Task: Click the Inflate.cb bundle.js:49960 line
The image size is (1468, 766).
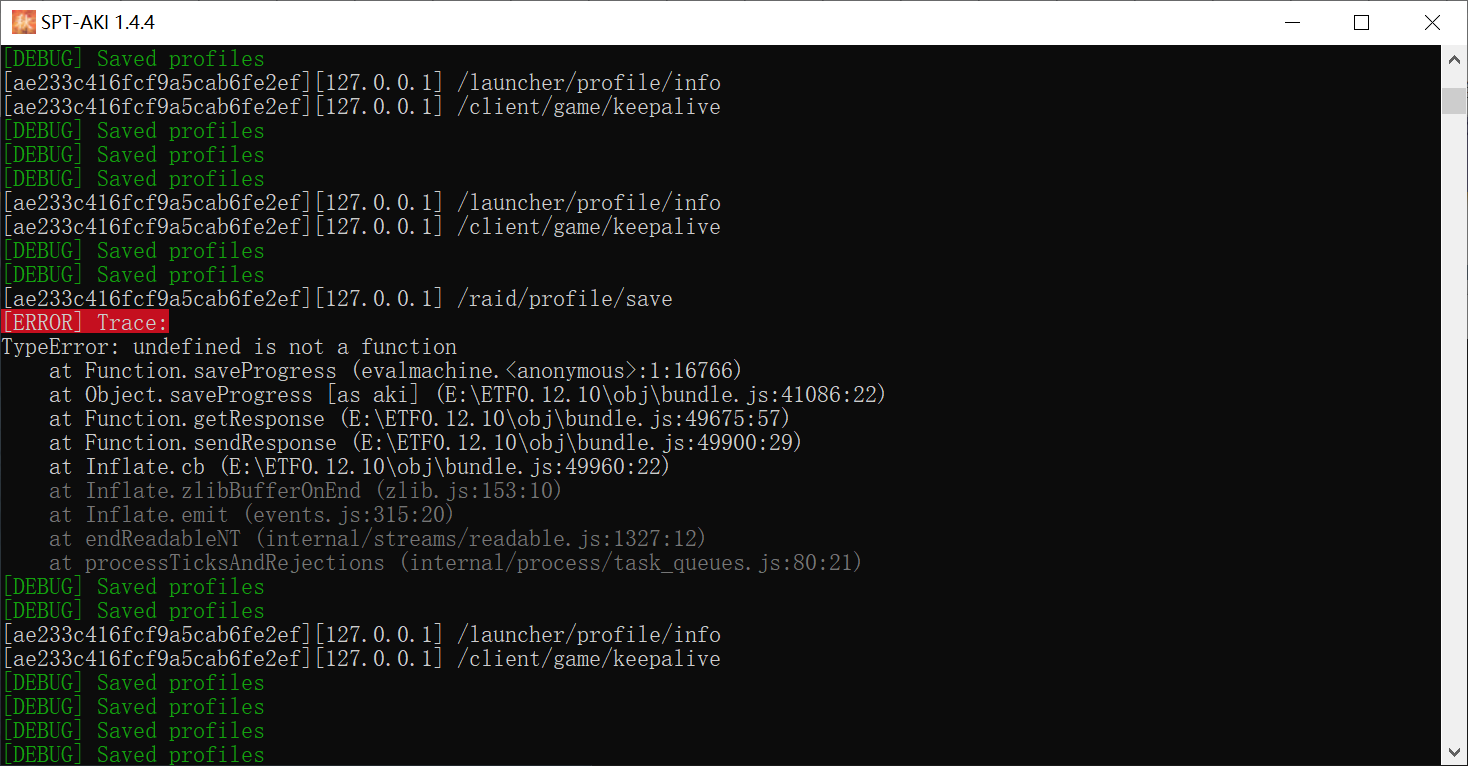Action: 359,467
